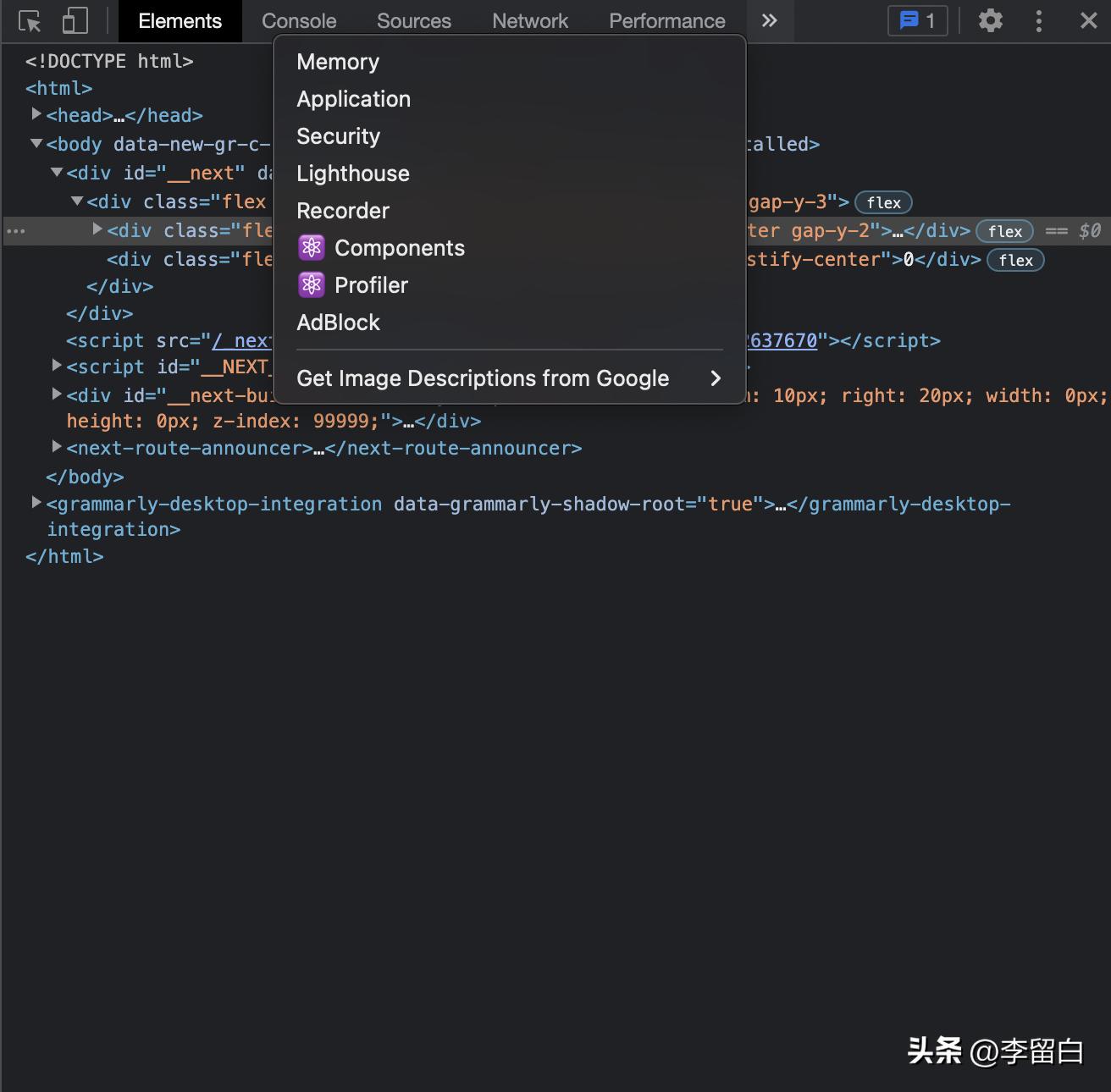Open the three-dot customize menu
Screen dimensions: 1111x1092
pos(1039,21)
